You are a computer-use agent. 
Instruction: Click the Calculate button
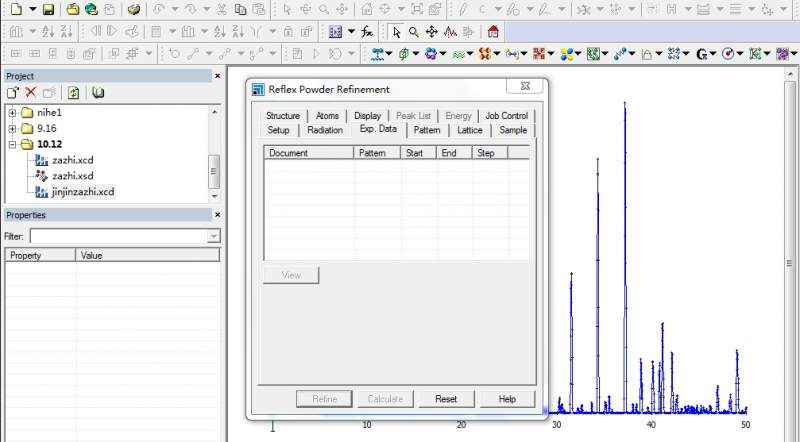pyautogui.click(x=385, y=399)
